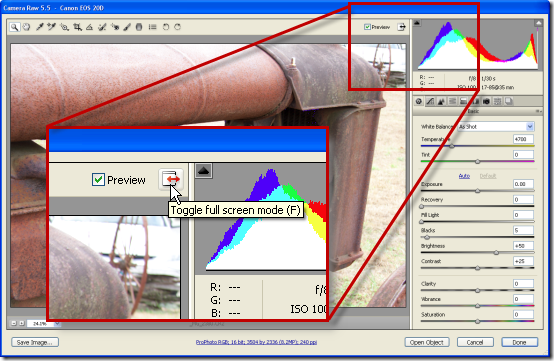This screenshot has height=361, width=554.
Task: Activate the Targeted Adjustment tool
Action: (64, 27)
